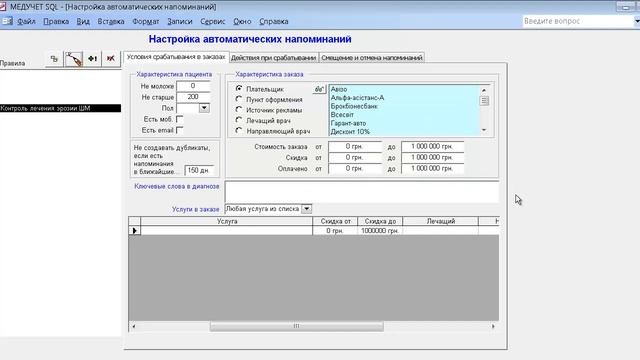Viewport: 640px width, 360px height.
Task: Click payer list scroll up arrow
Action: (484, 90)
